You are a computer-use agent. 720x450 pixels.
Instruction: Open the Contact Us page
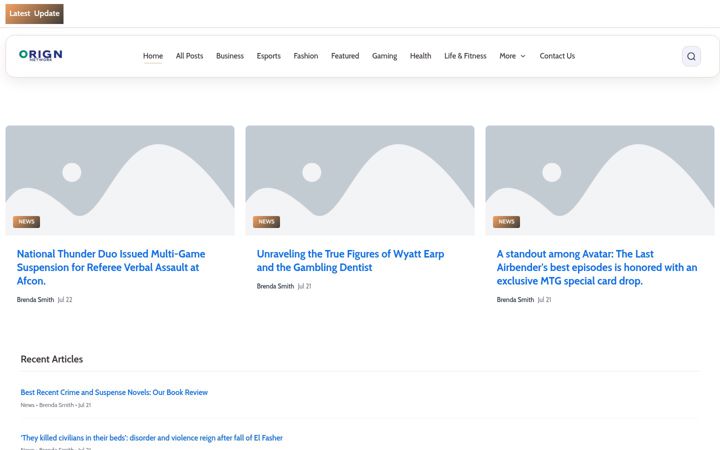tap(557, 56)
